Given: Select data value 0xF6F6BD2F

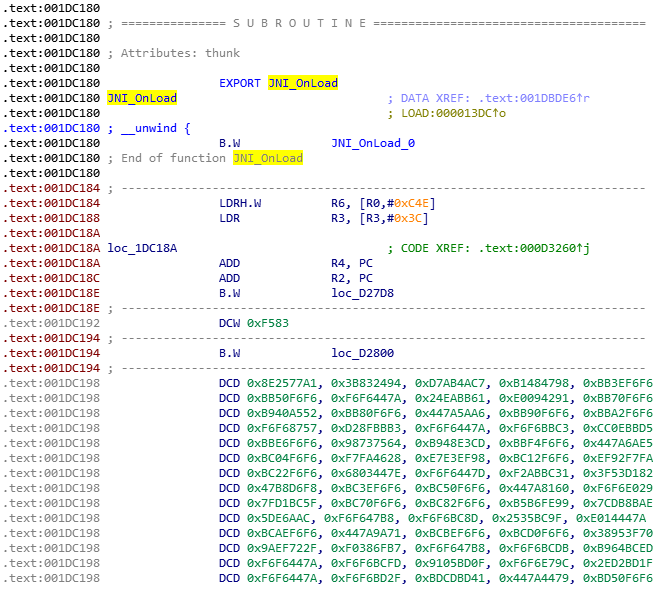Looking at the screenshot, I should (x=366, y=578).
